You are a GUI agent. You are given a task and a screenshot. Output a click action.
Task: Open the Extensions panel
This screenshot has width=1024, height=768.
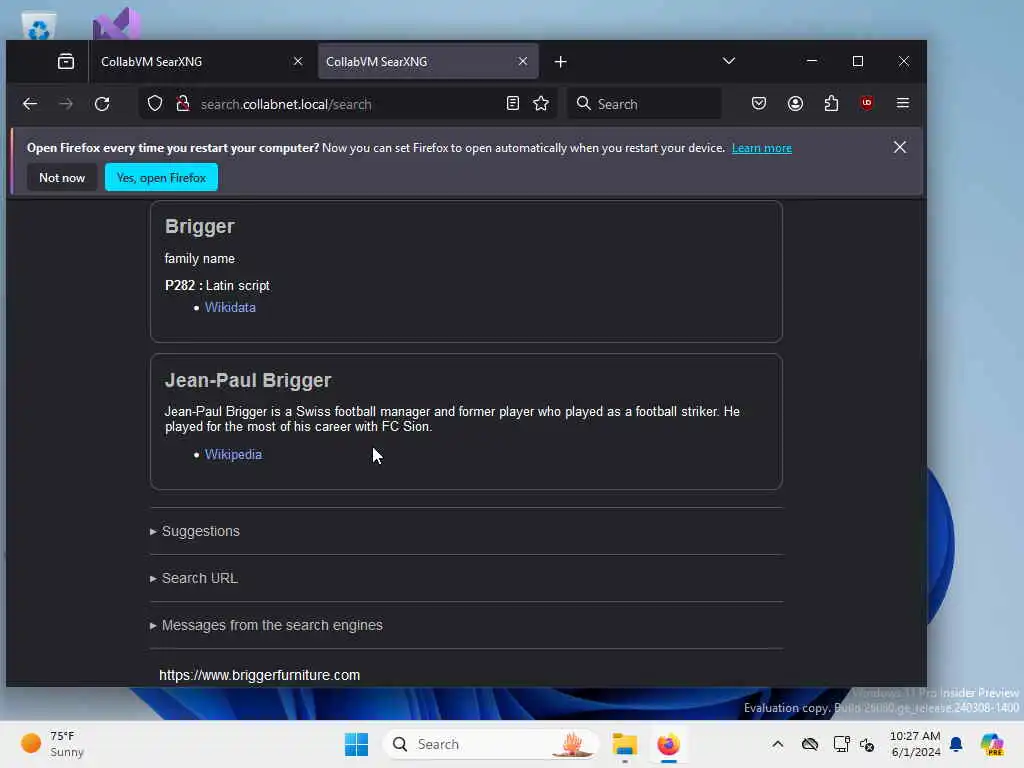point(831,103)
